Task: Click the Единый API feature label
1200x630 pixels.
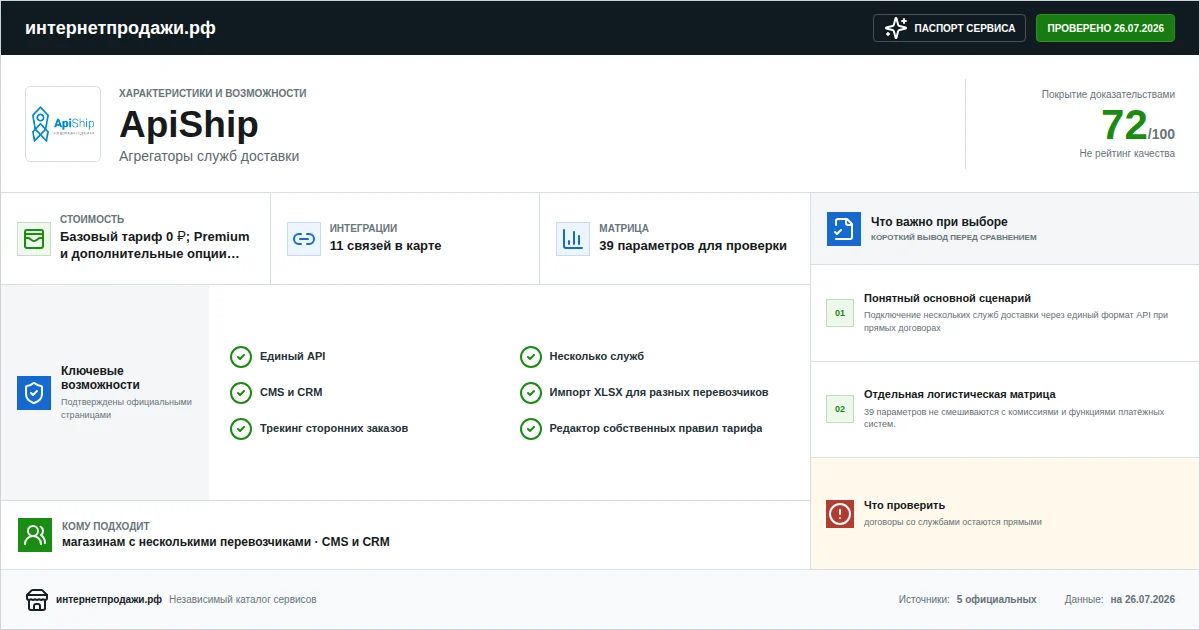Action: [x=293, y=357]
